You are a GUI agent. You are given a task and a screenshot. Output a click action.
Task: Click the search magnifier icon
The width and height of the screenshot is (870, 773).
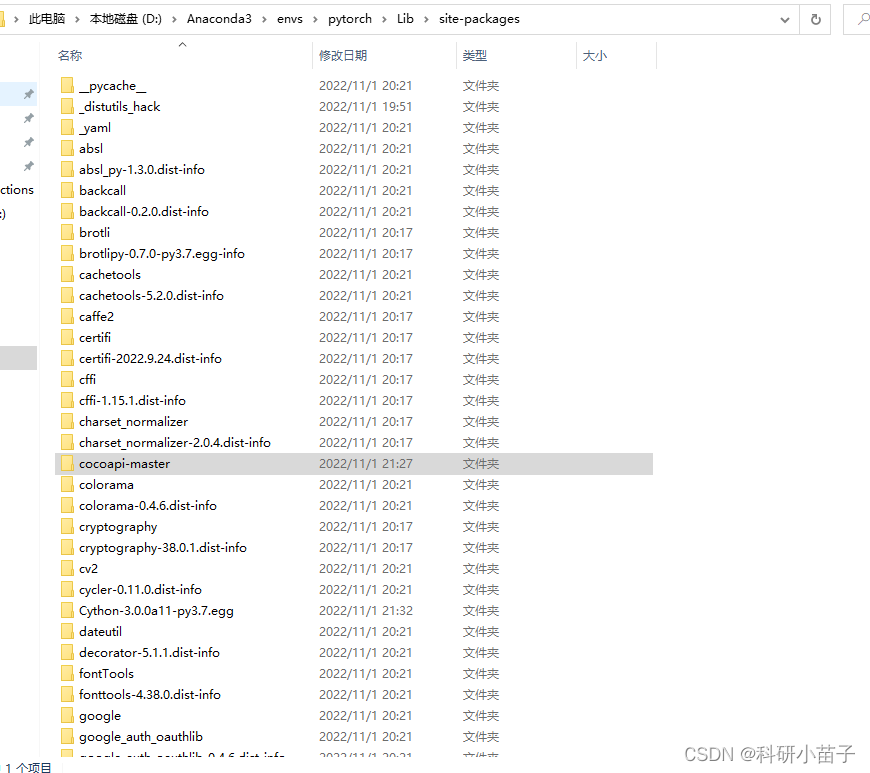click(x=862, y=18)
